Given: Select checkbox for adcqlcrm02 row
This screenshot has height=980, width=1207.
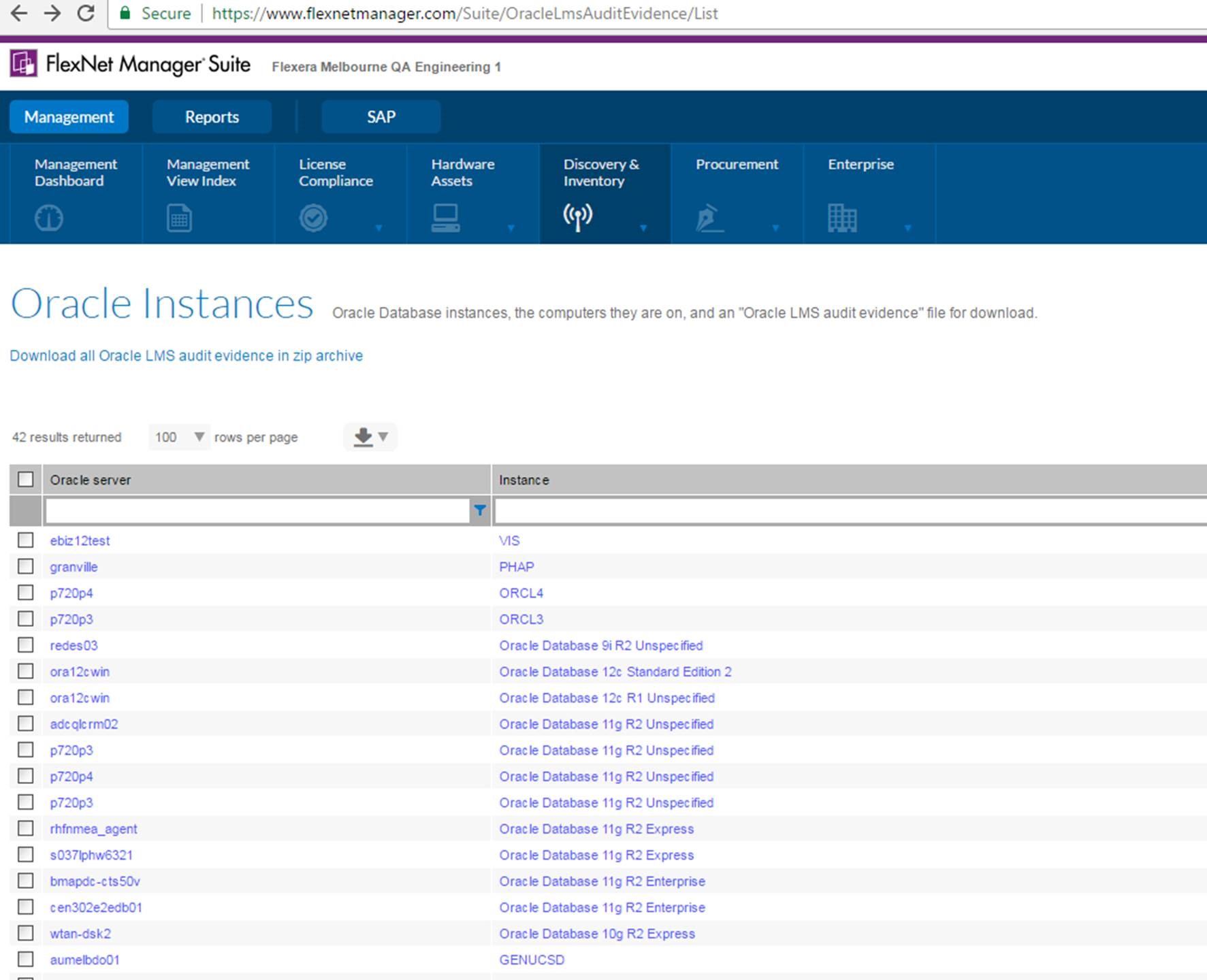Looking at the screenshot, I should (x=26, y=723).
